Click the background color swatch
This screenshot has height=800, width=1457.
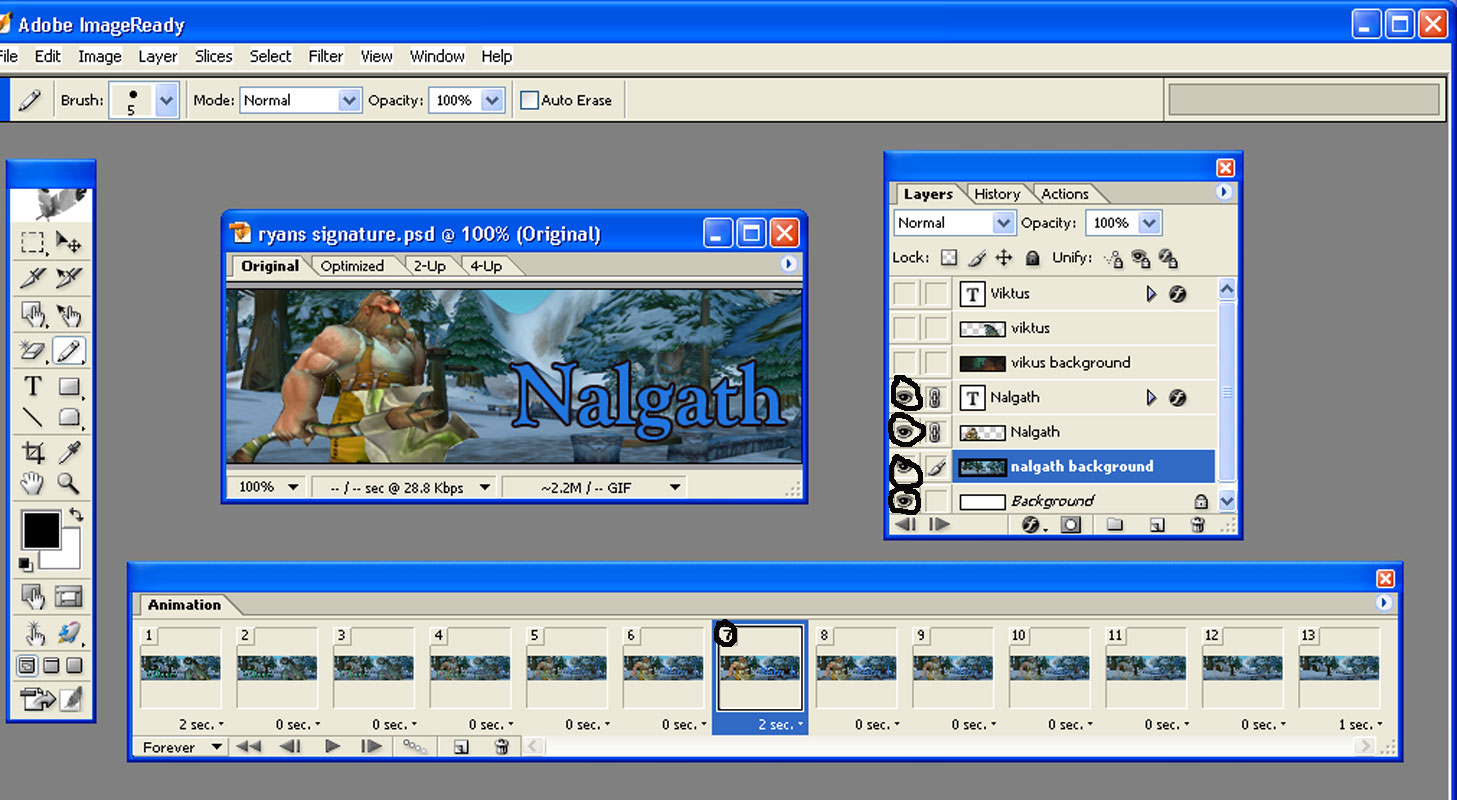point(66,553)
